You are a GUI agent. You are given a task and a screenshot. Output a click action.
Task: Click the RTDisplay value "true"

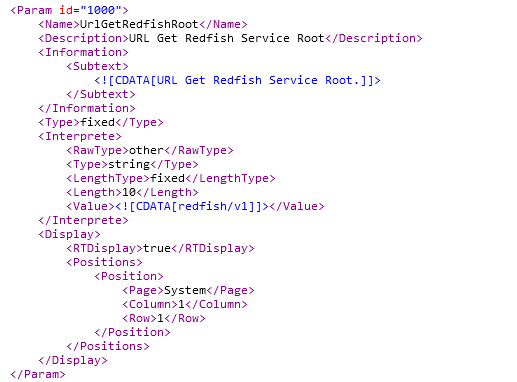[x=157, y=248]
